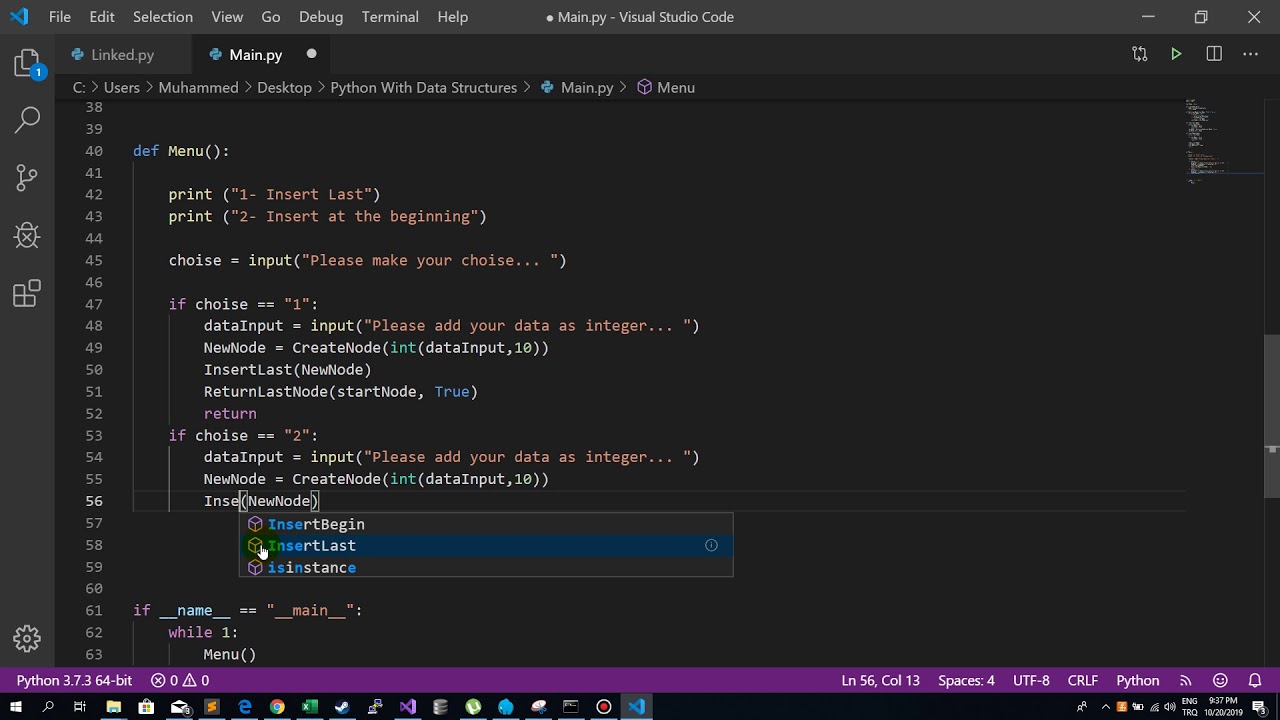Open the Extensions view
Screen dimensions: 1280x720
pyautogui.click(x=27, y=293)
